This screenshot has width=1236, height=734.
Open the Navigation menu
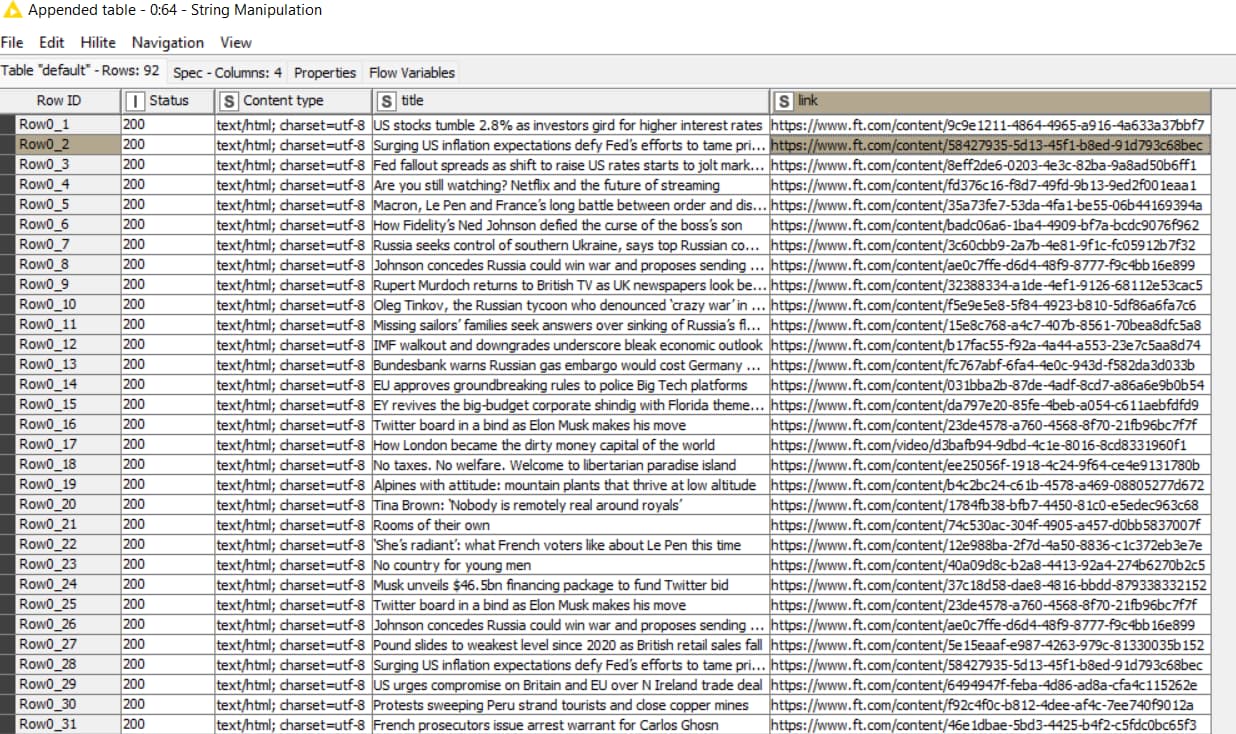pos(167,42)
